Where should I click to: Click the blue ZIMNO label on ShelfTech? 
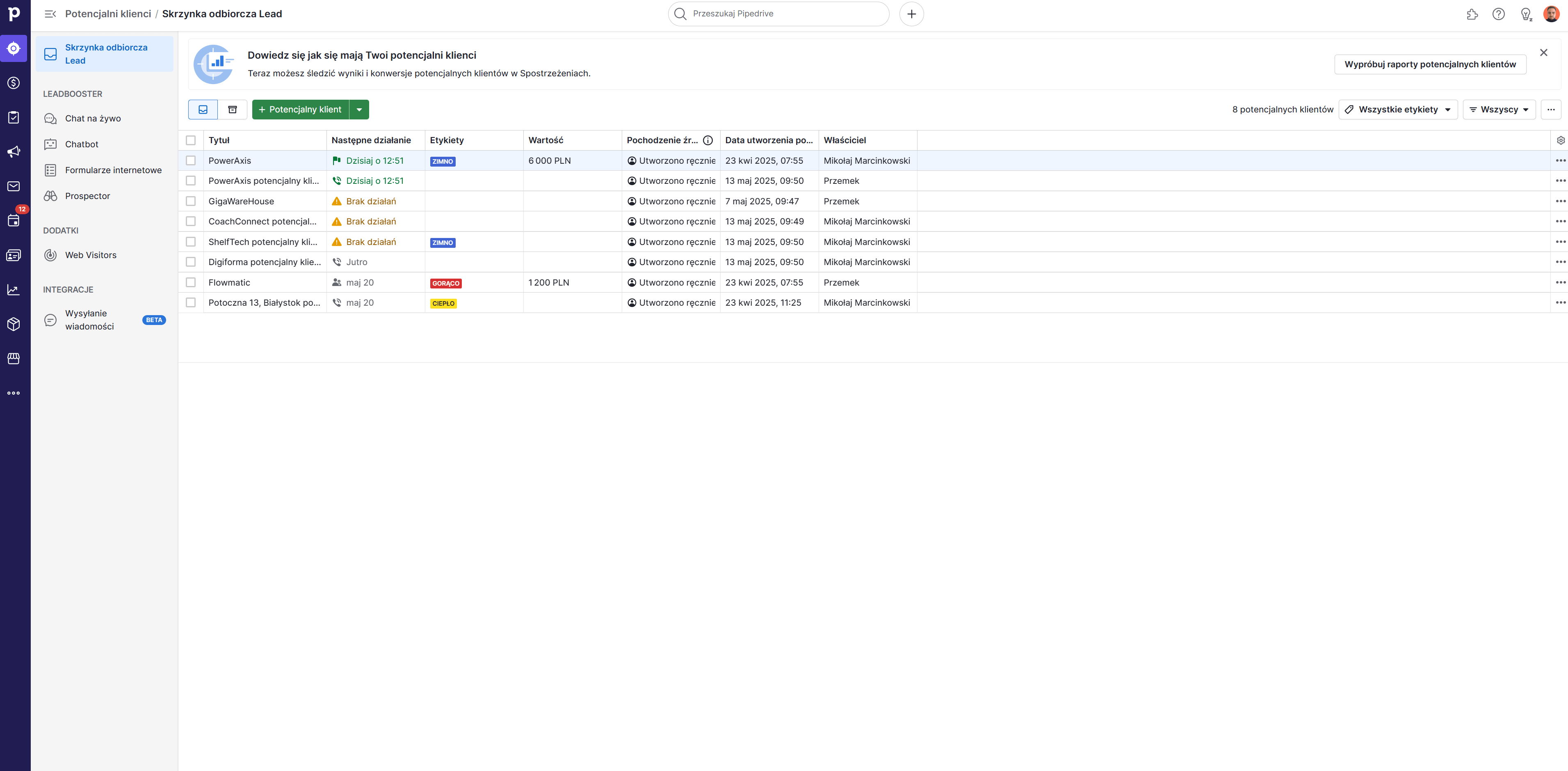point(443,243)
